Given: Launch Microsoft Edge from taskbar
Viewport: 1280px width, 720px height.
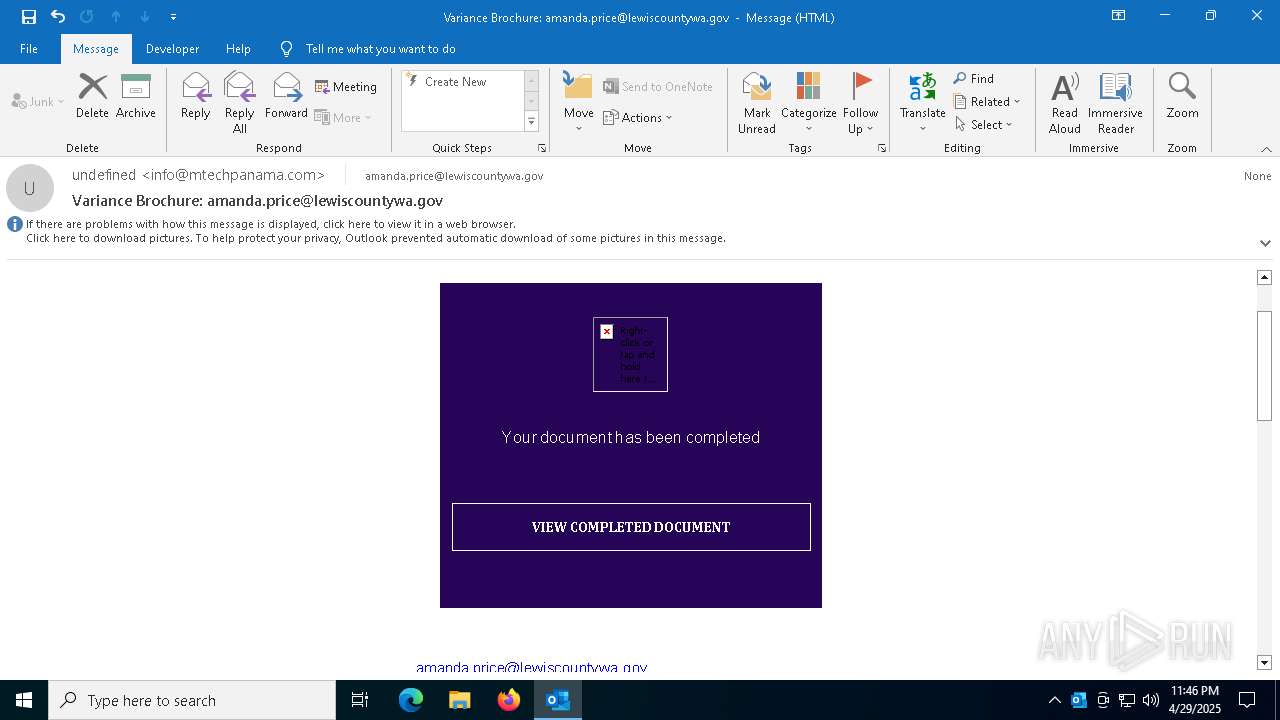Looking at the screenshot, I should click(411, 700).
